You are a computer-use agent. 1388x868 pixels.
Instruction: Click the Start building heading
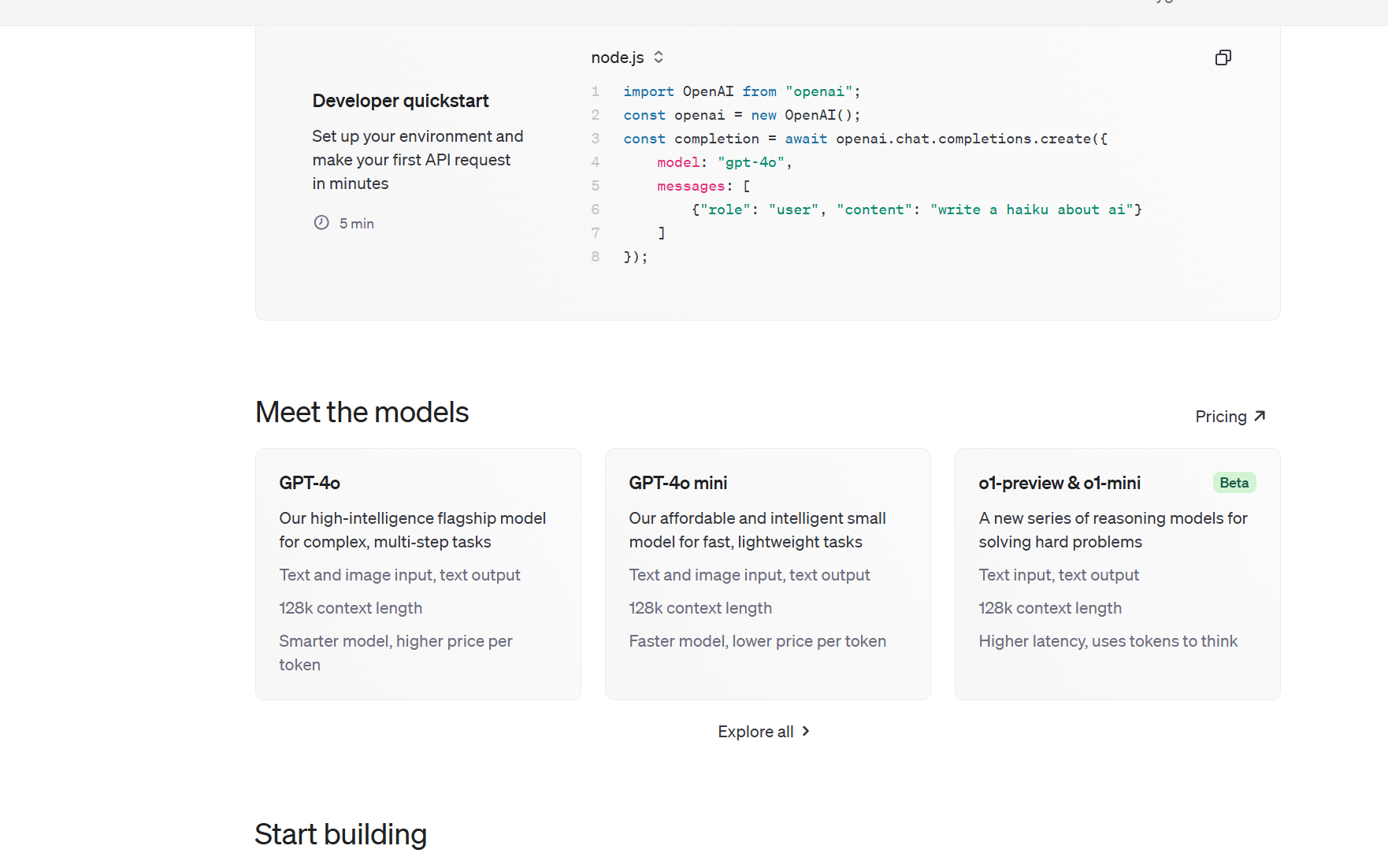(340, 834)
